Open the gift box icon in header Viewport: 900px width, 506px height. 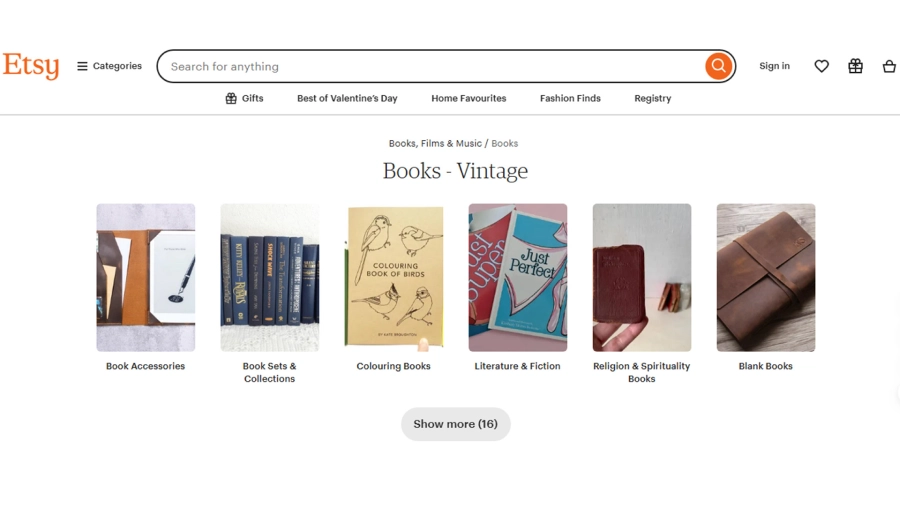pos(855,66)
